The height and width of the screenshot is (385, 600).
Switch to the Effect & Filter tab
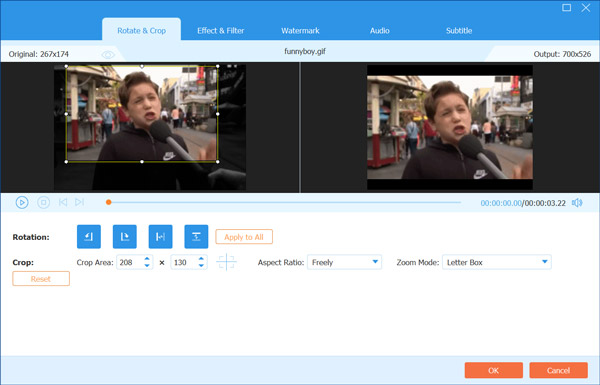click(220, 31)
